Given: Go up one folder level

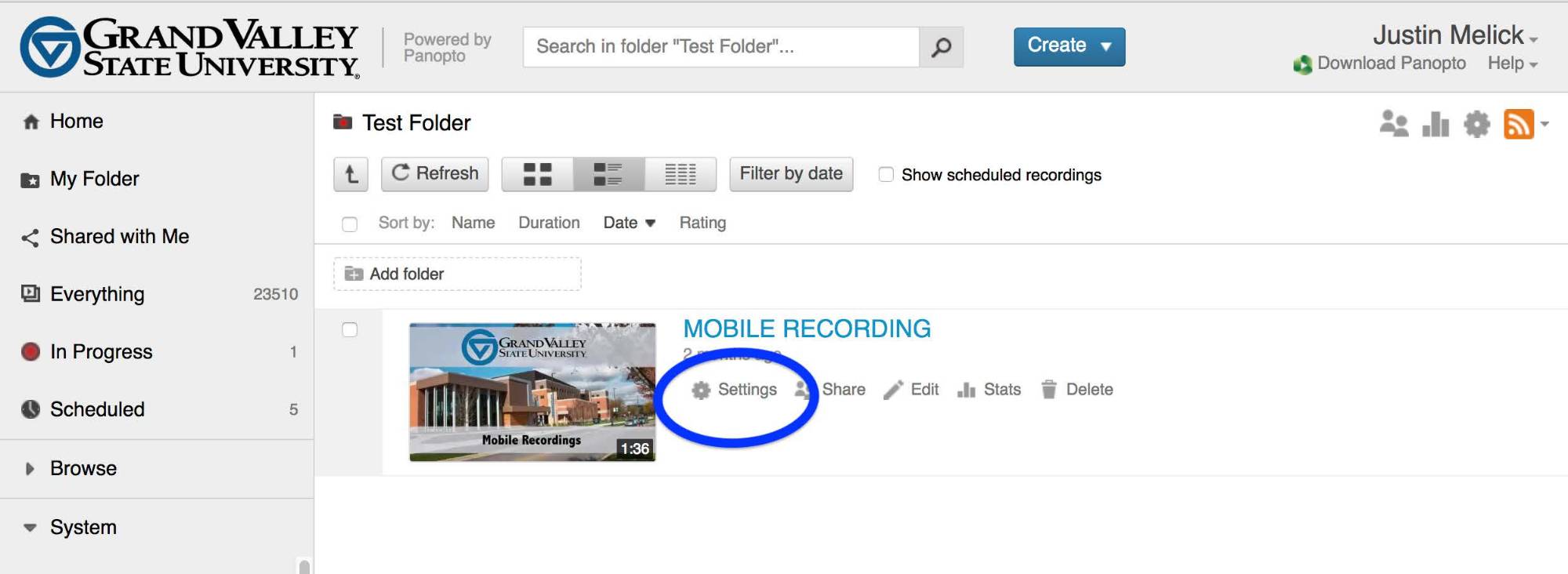Looking at the screenshot, I should click(x=350, y=174).
